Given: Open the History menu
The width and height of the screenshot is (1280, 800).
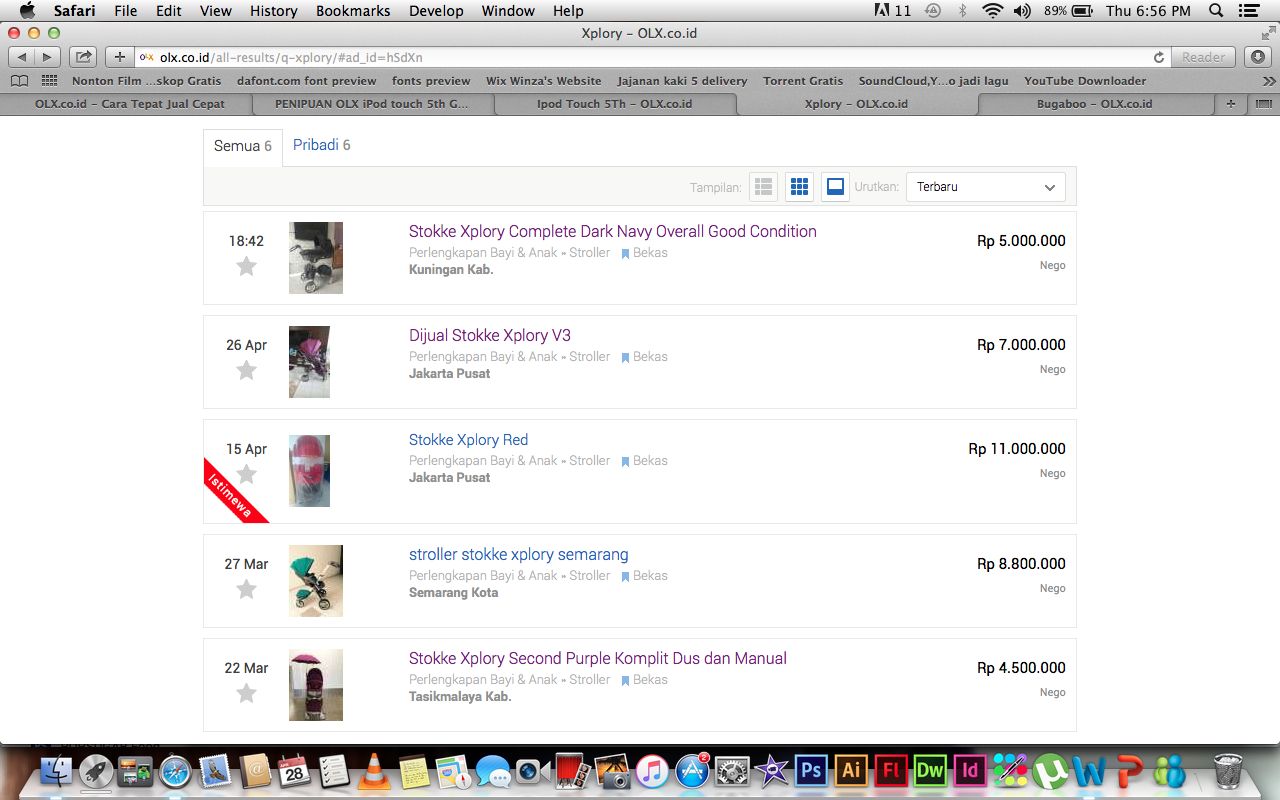Looking at the screenshot, I should pyautogui.click(x=274, y=11).
